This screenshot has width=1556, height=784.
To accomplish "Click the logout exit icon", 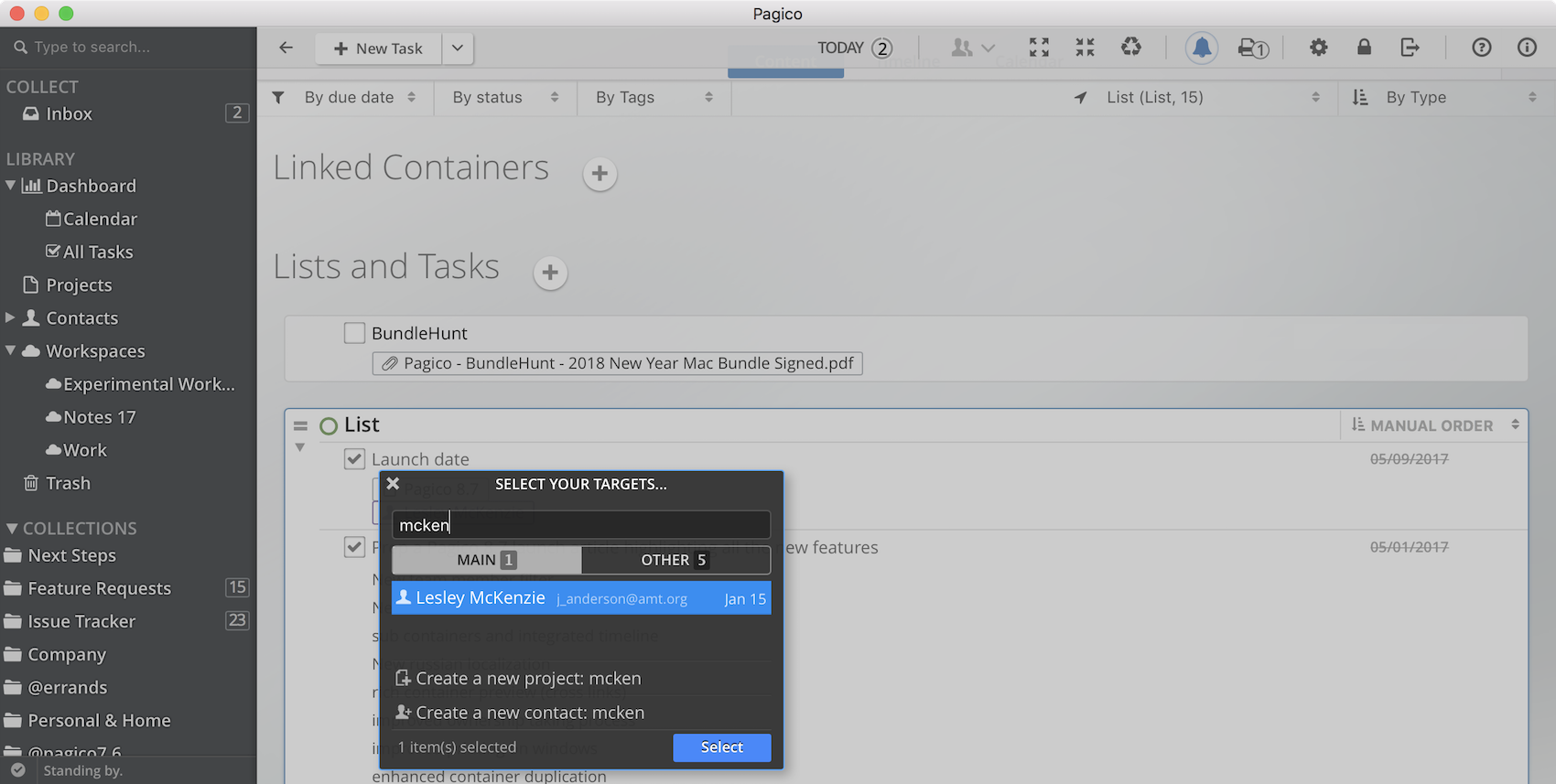I will coord(1410,48).
